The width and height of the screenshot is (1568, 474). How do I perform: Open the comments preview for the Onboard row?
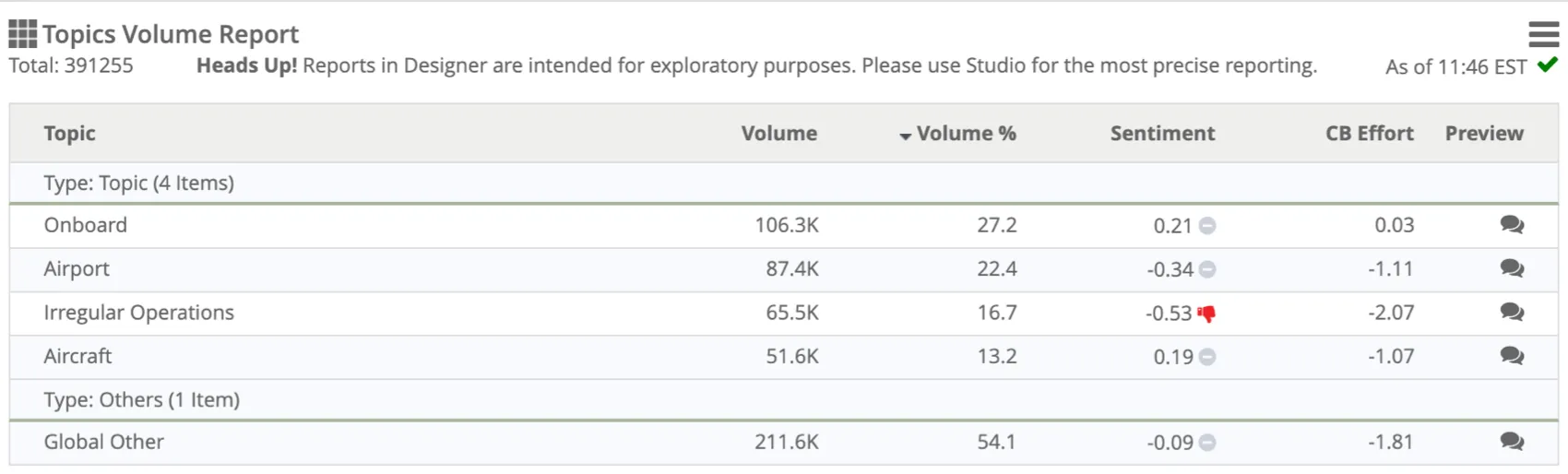1511,224
